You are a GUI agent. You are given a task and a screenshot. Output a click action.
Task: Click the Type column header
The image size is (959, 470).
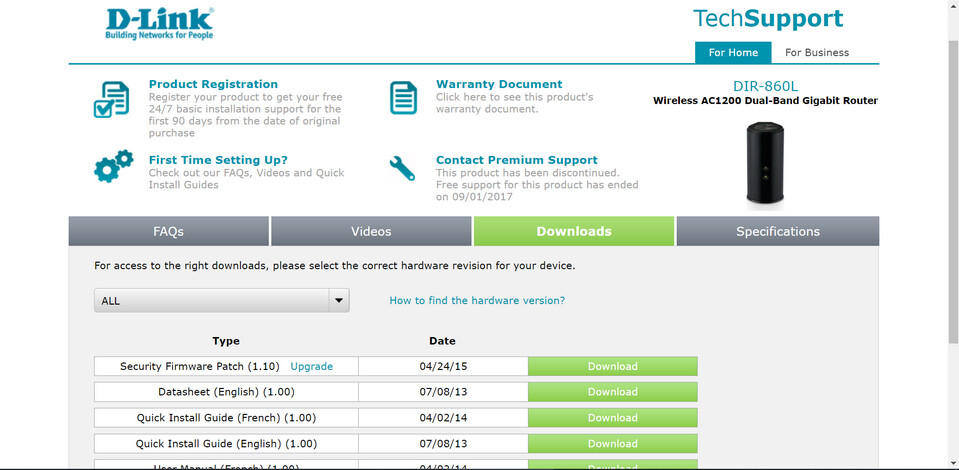[x=226, y=341]
